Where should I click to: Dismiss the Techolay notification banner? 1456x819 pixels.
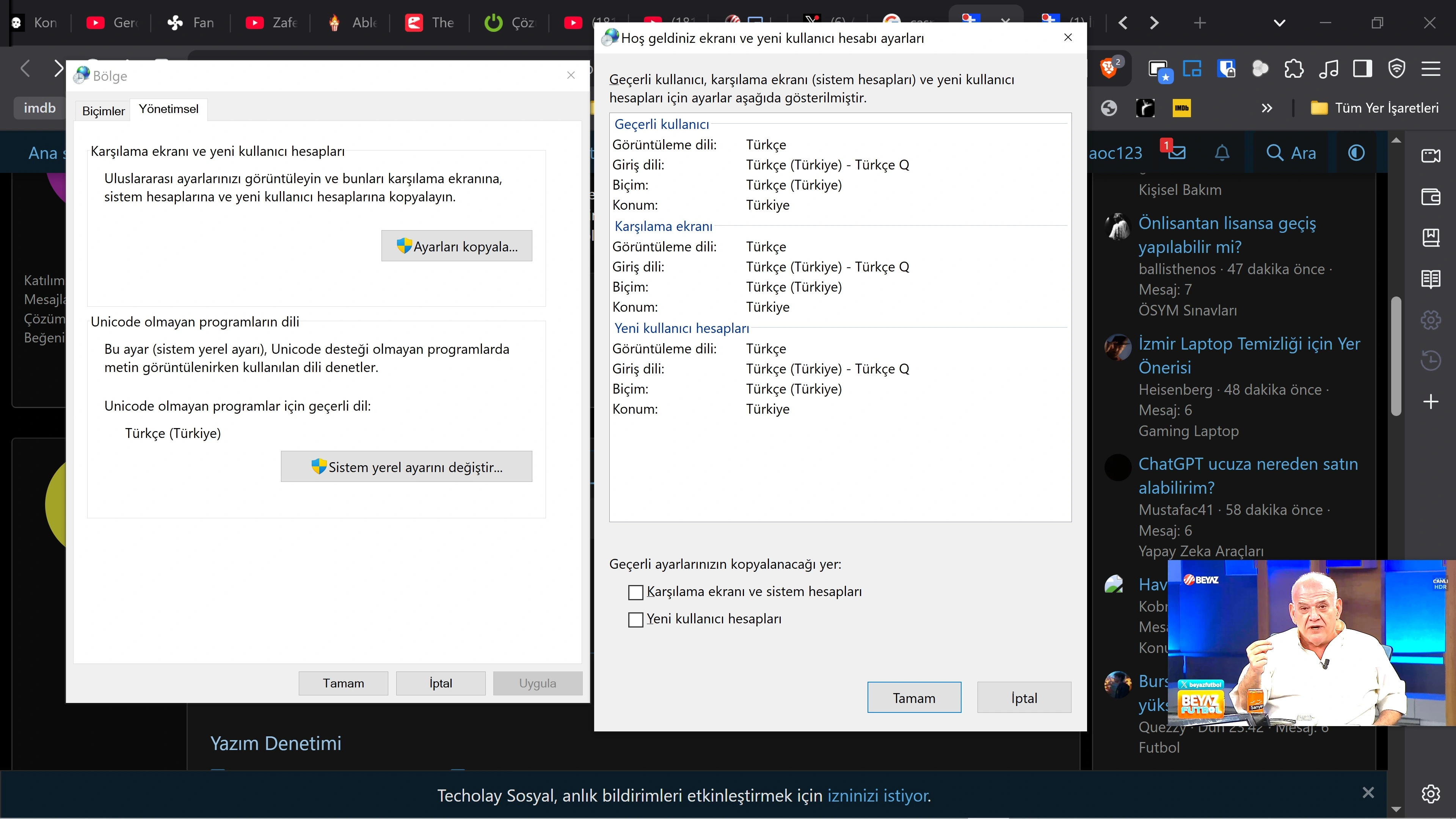point(1368,792)
